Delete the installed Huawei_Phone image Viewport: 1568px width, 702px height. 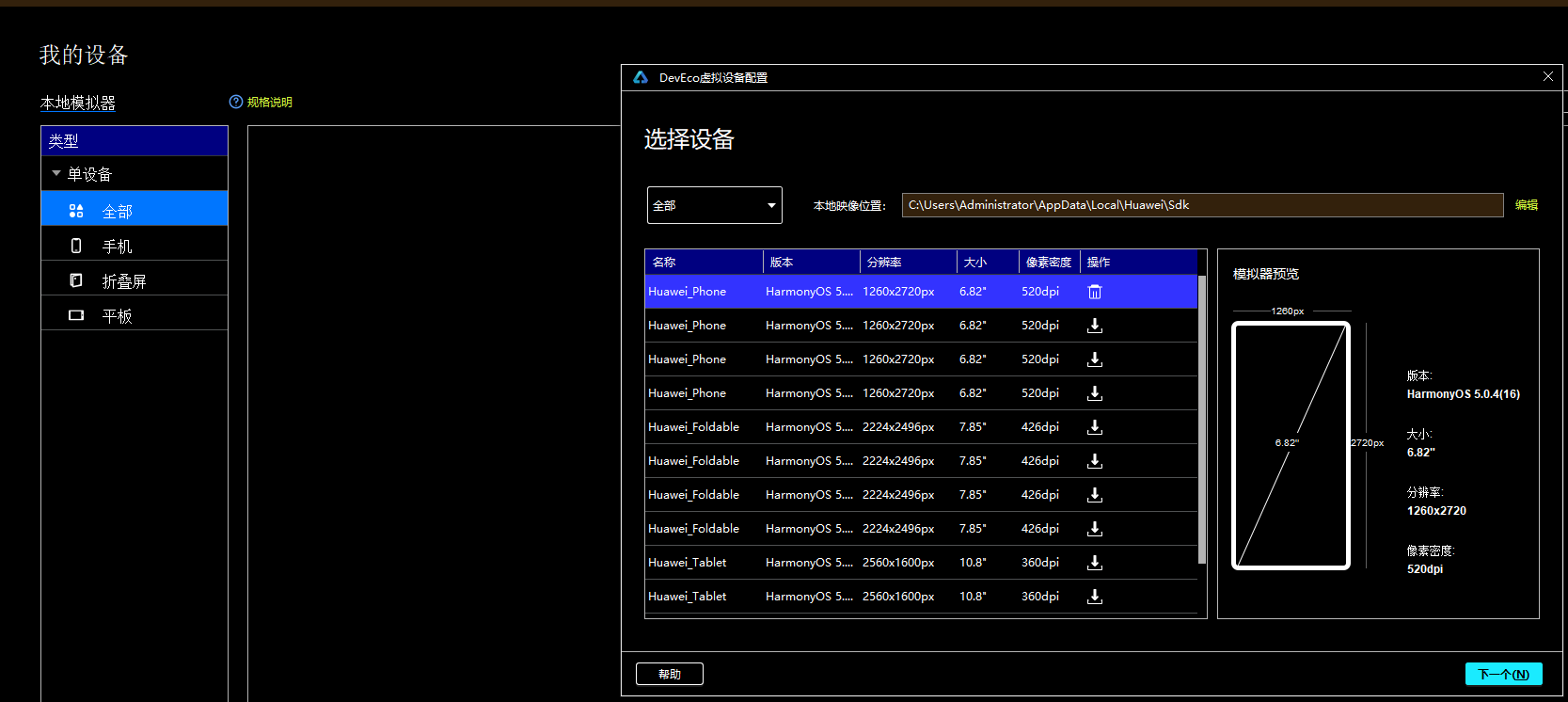click(x=1095, y=292)
